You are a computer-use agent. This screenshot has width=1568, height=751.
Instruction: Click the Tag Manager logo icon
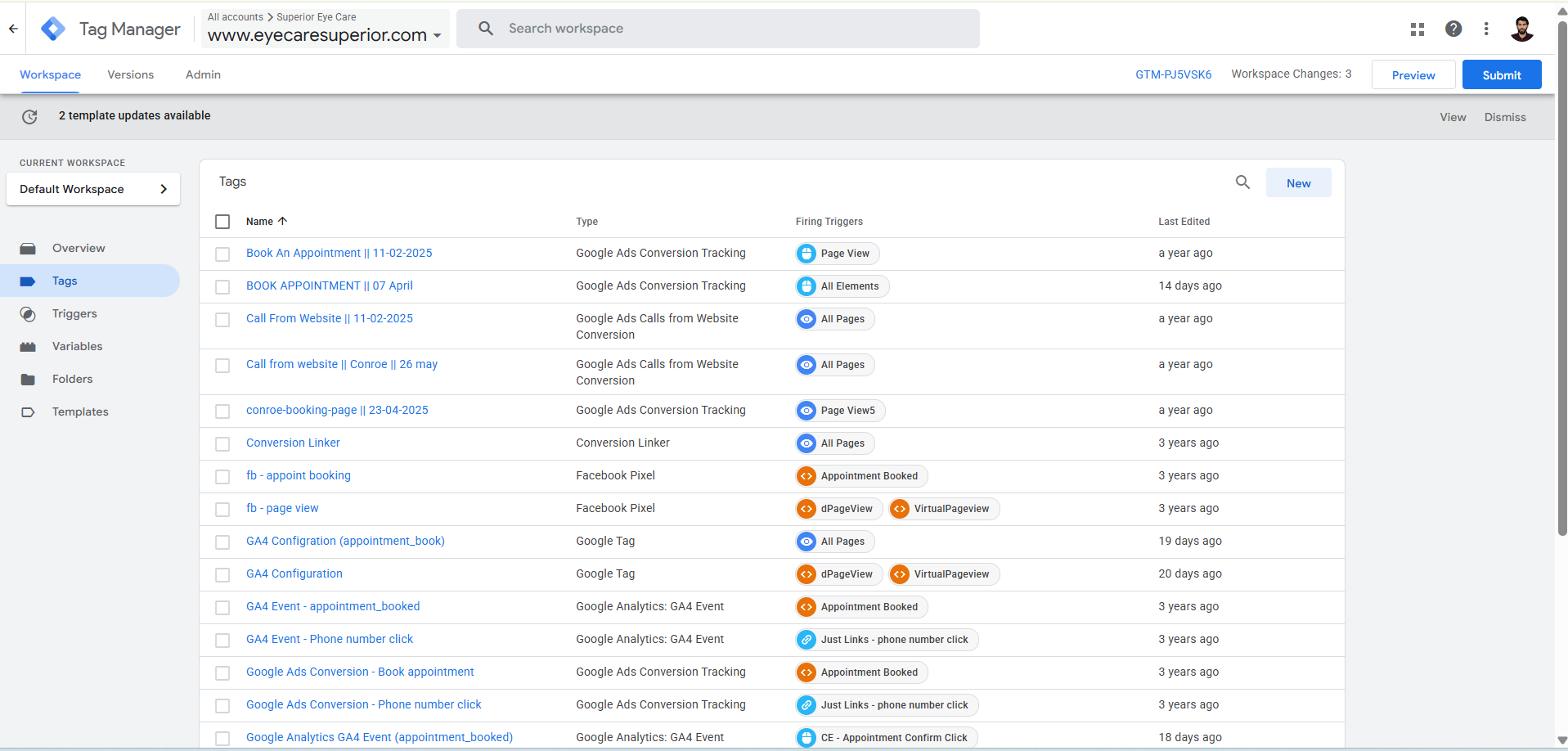(53, 29)
